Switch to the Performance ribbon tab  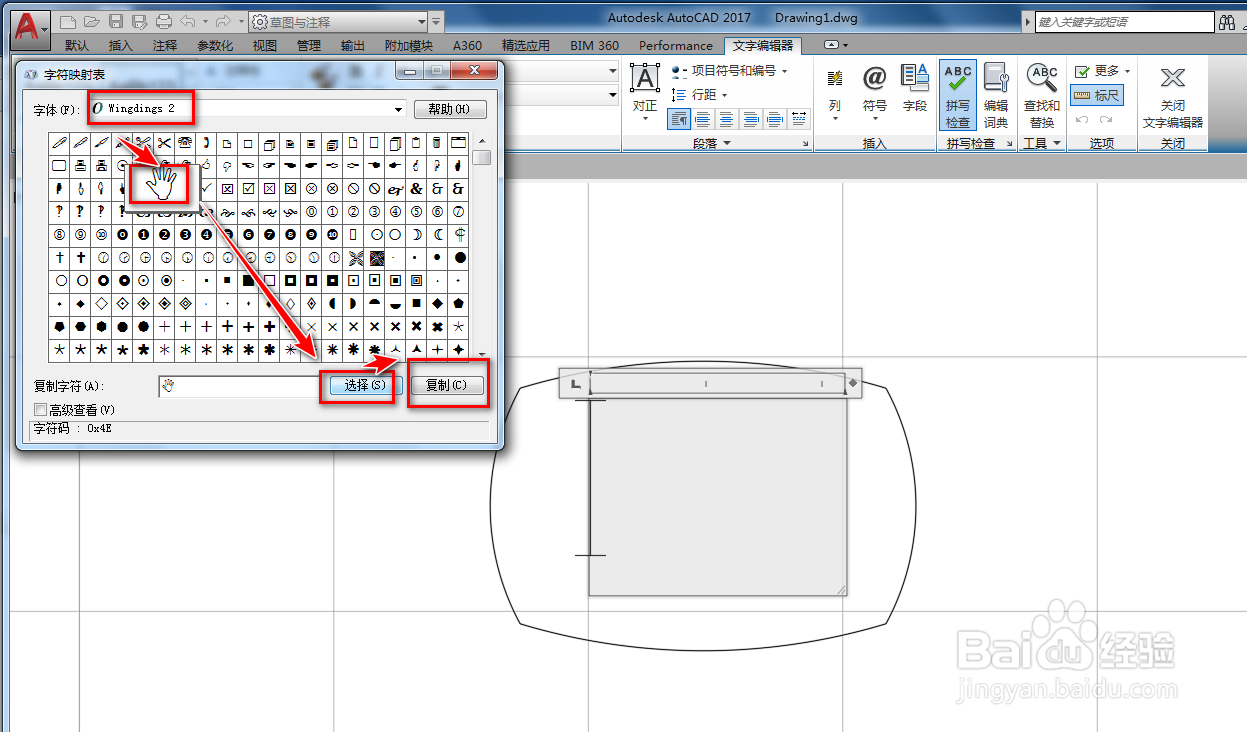coord(676,46)
